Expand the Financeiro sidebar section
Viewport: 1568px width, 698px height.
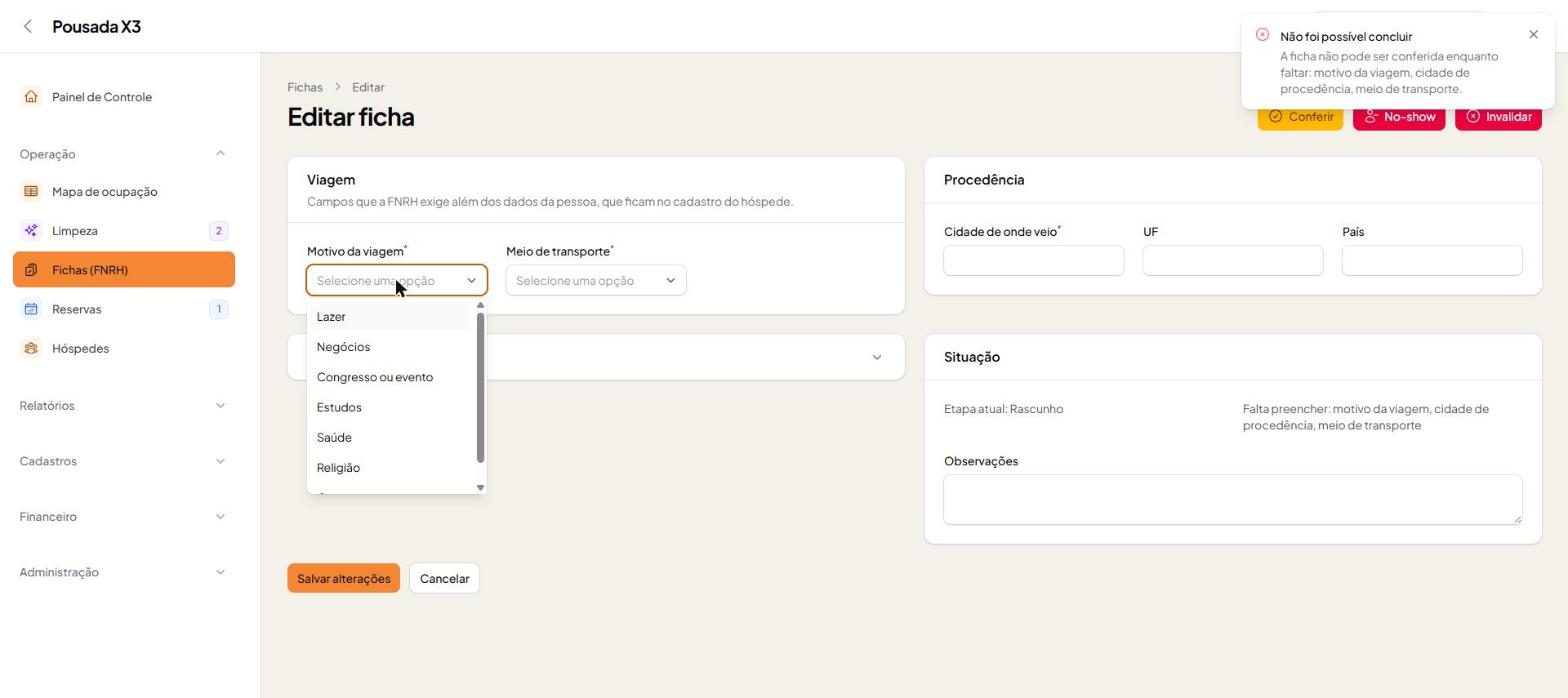click(220, 517)
